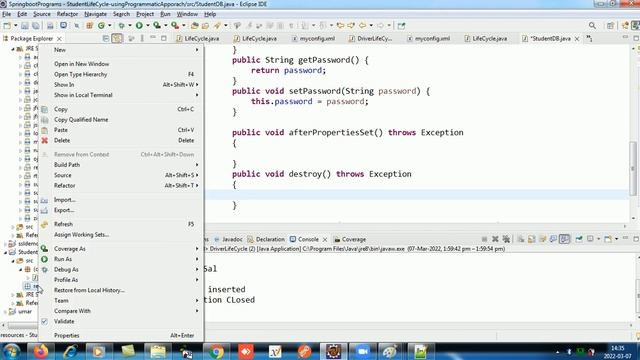This screenshot has height=360, width=640.
Task: Click the Save toolbar icon
Action: (25, 25)
